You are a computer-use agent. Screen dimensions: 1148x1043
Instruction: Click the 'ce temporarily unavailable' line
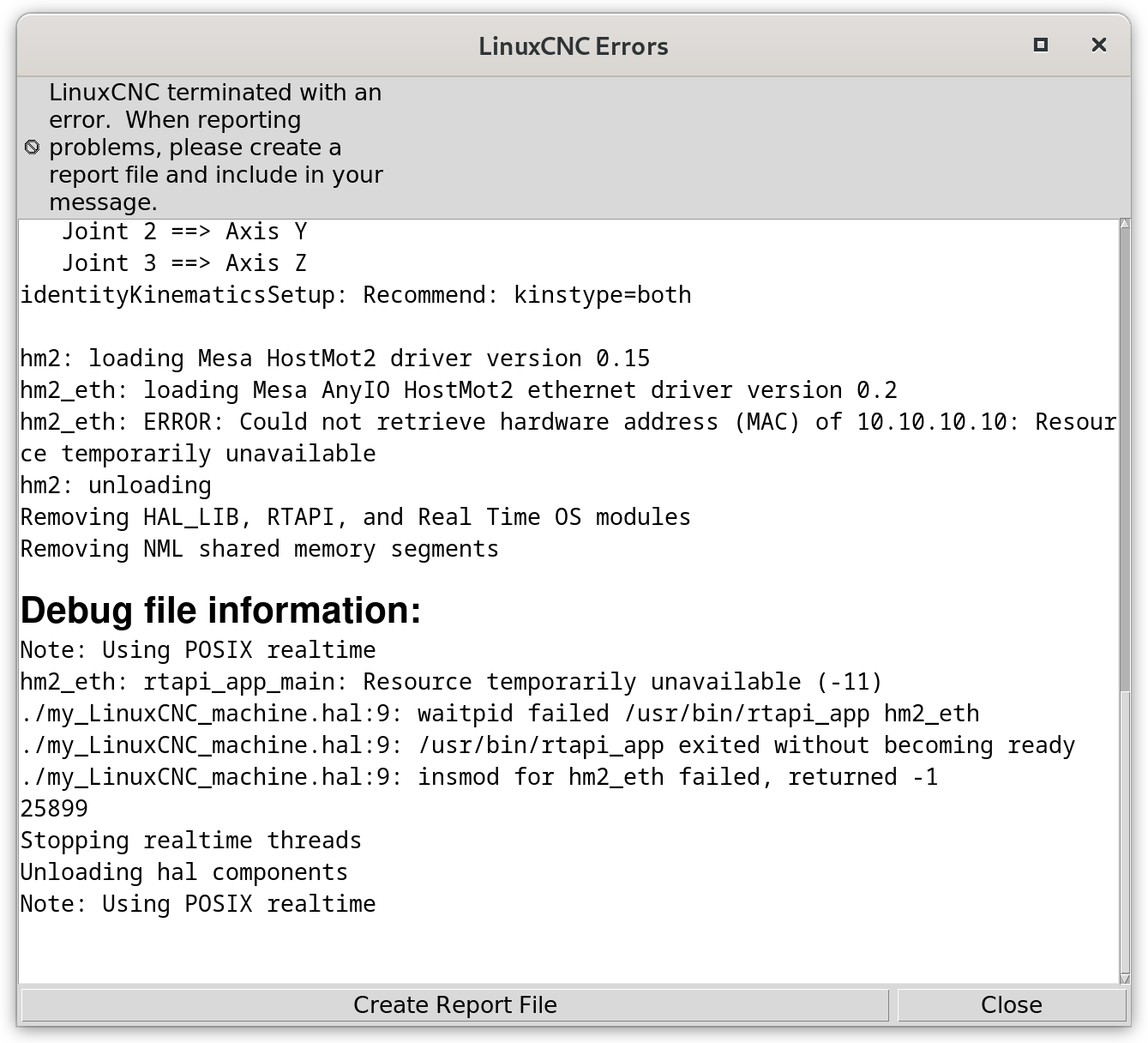(198, 454)
